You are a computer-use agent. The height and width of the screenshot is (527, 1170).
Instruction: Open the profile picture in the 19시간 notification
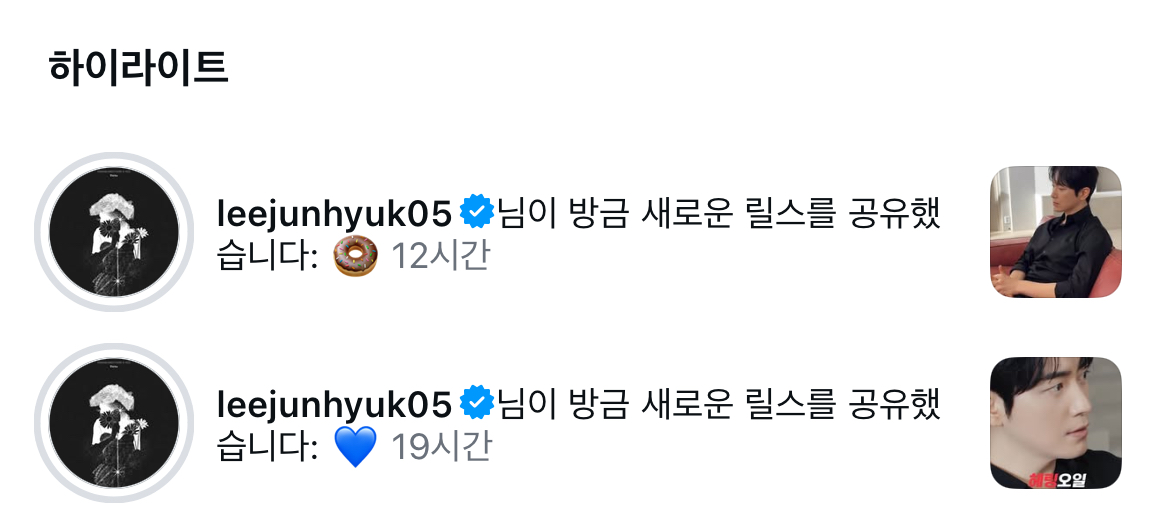[x=114, y=423]
